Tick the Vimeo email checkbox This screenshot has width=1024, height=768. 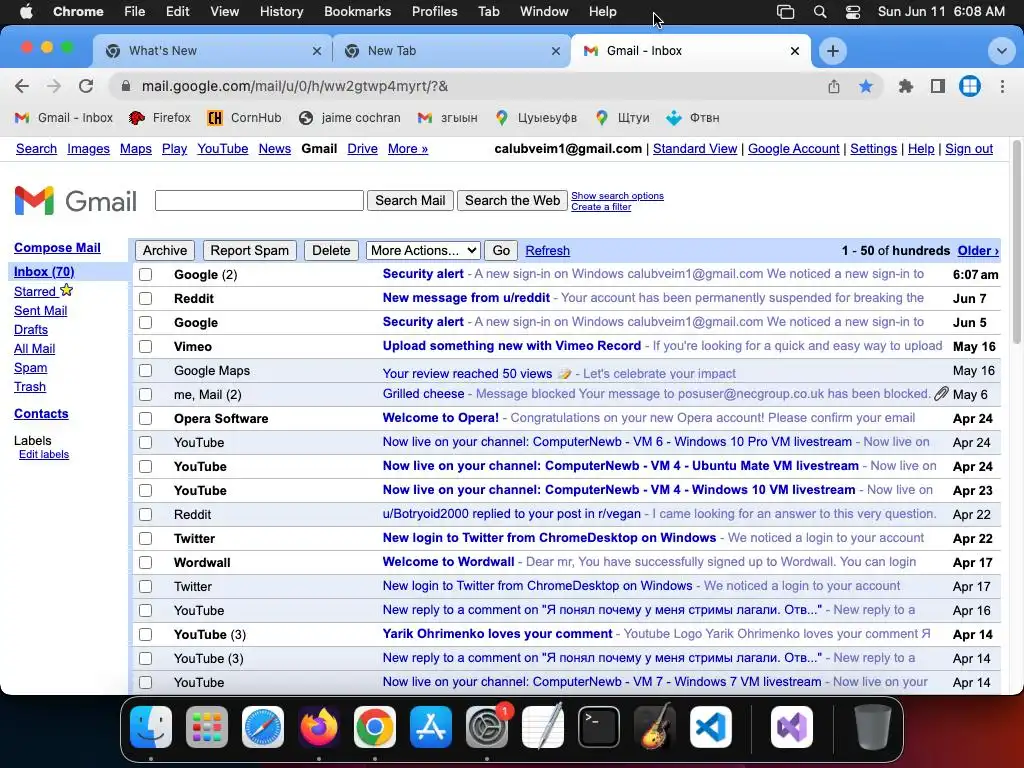click(146, 346)
